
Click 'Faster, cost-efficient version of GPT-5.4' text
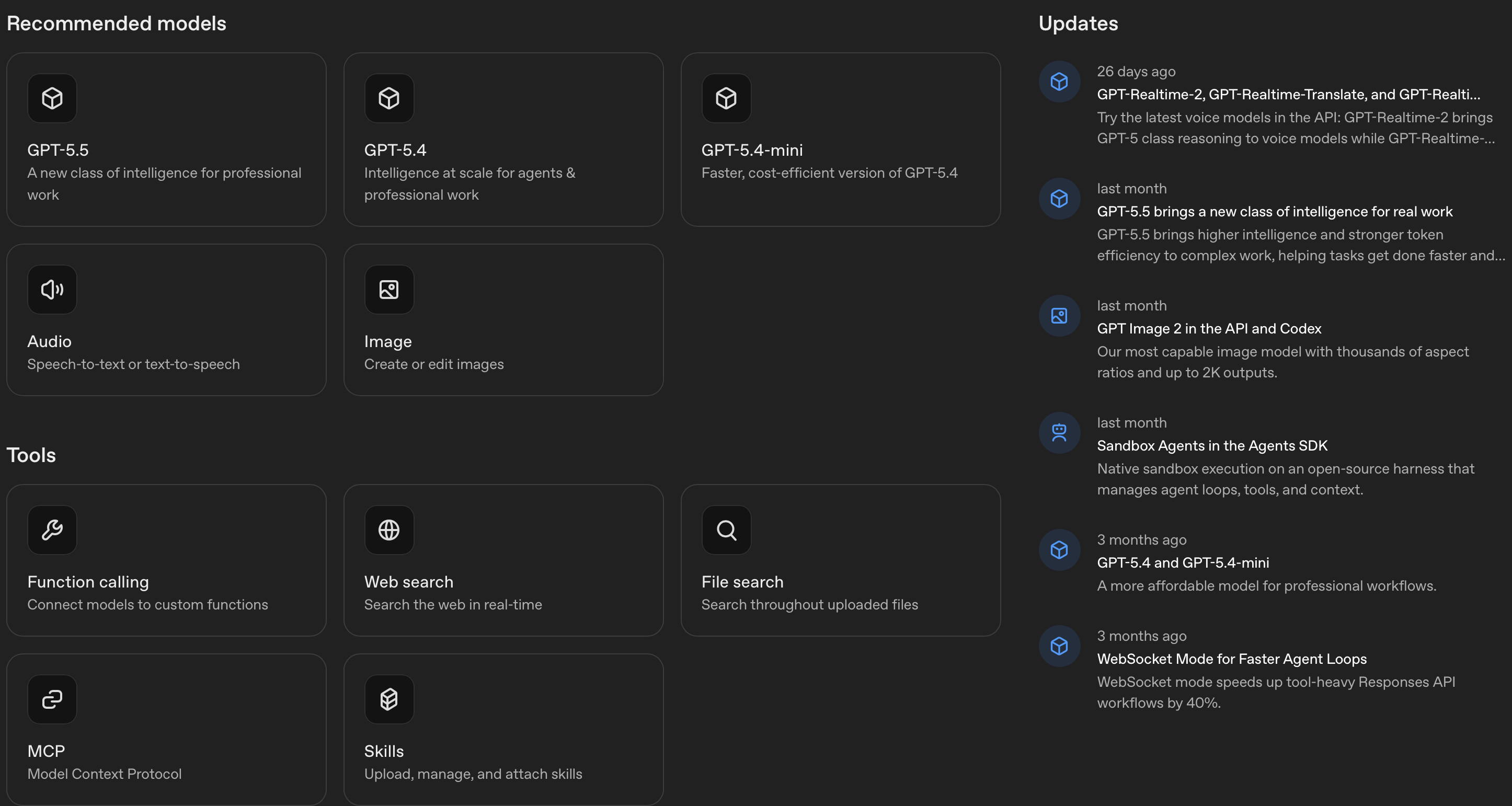point(829,173)
